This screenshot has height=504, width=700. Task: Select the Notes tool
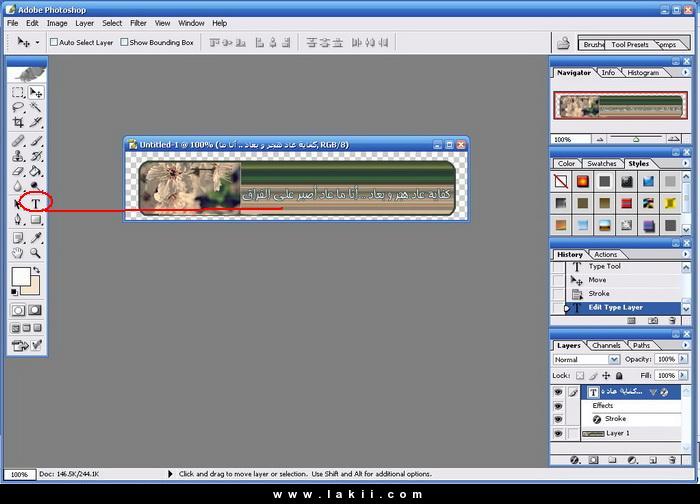click(18, 237)
